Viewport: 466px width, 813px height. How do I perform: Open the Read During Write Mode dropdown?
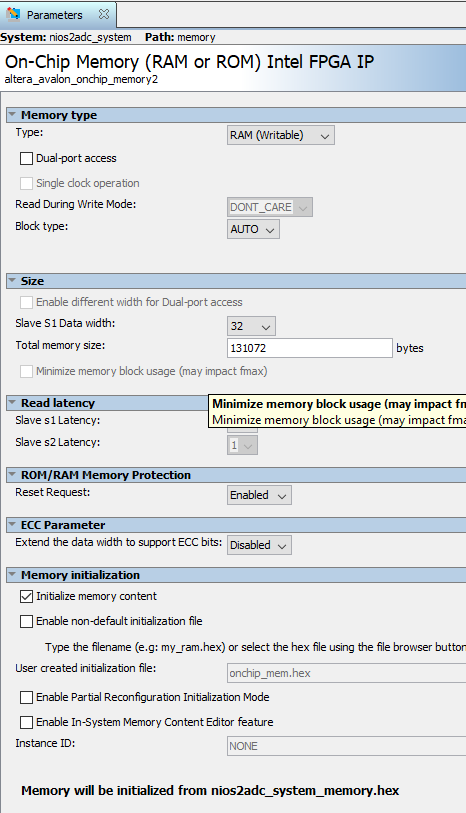click(x=270, y=207)
